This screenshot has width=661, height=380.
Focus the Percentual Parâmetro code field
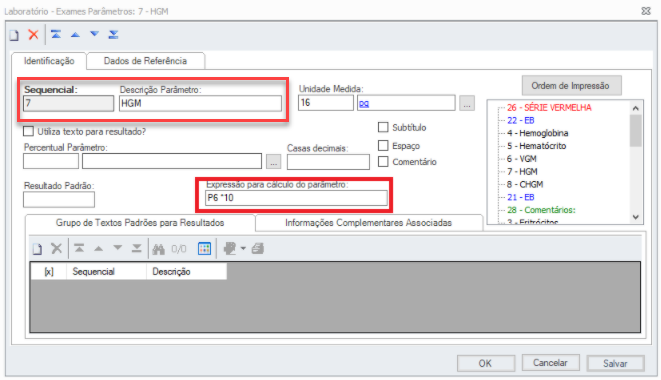coord(51,161)
